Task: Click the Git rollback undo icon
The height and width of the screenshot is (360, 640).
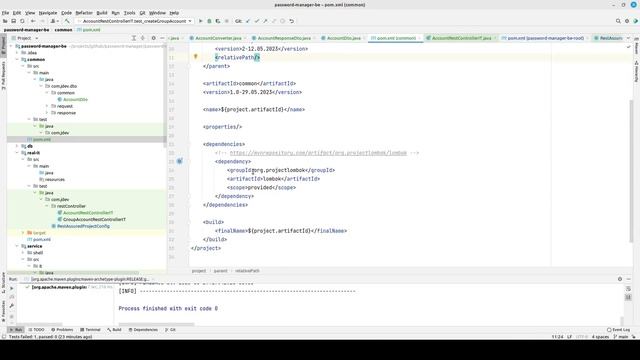Action: (x=291, y=21)
